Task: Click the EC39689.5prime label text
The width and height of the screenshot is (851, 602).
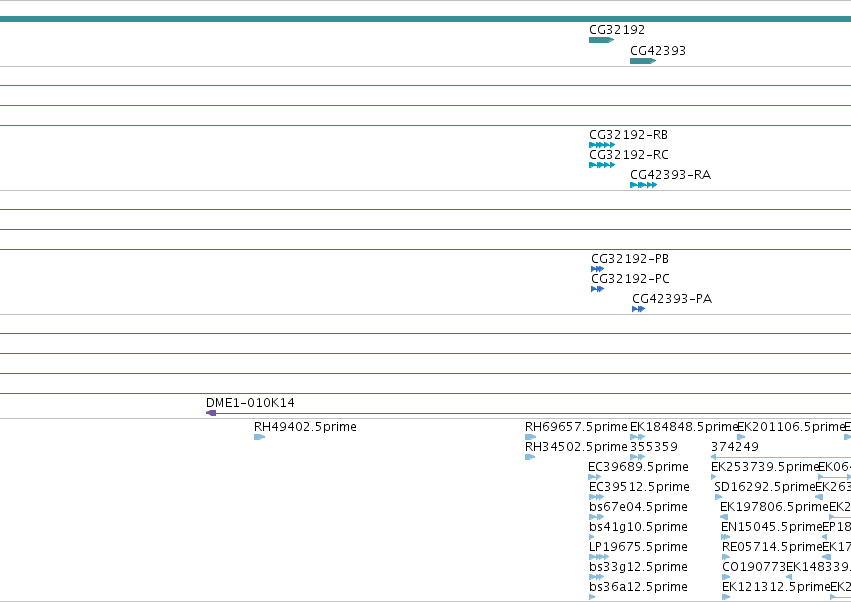Action: point(638,467)
